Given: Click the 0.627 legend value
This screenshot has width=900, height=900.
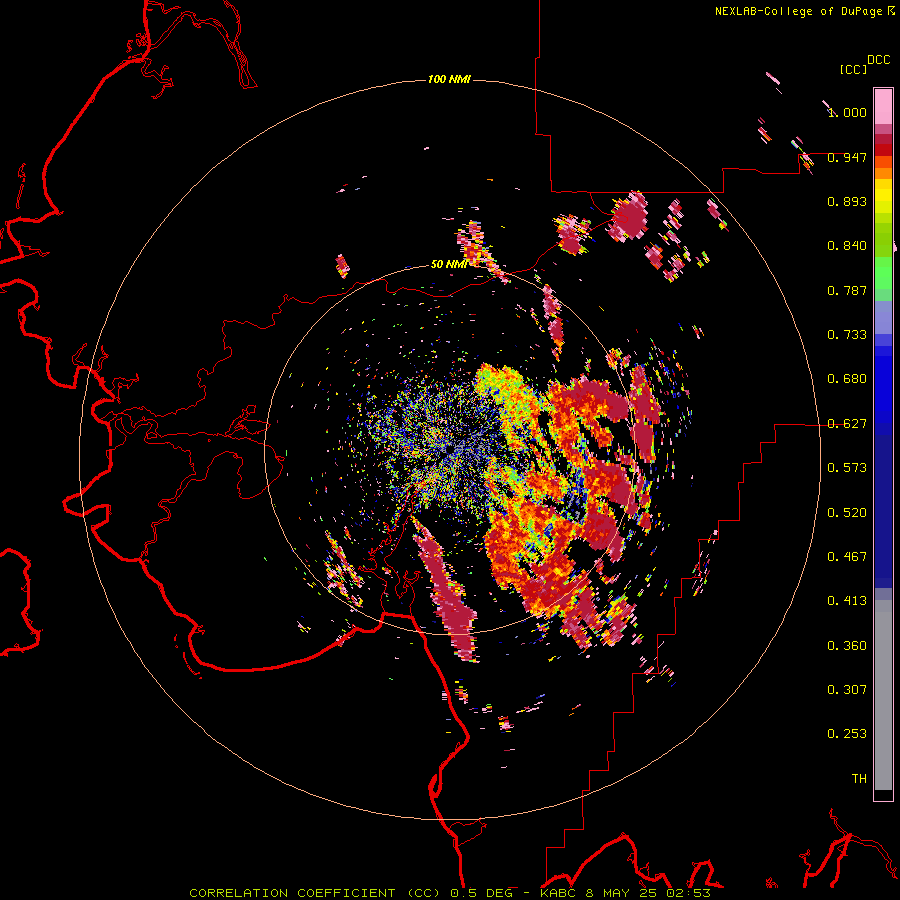Looking at the screenshot, I should tap(847, 424).
